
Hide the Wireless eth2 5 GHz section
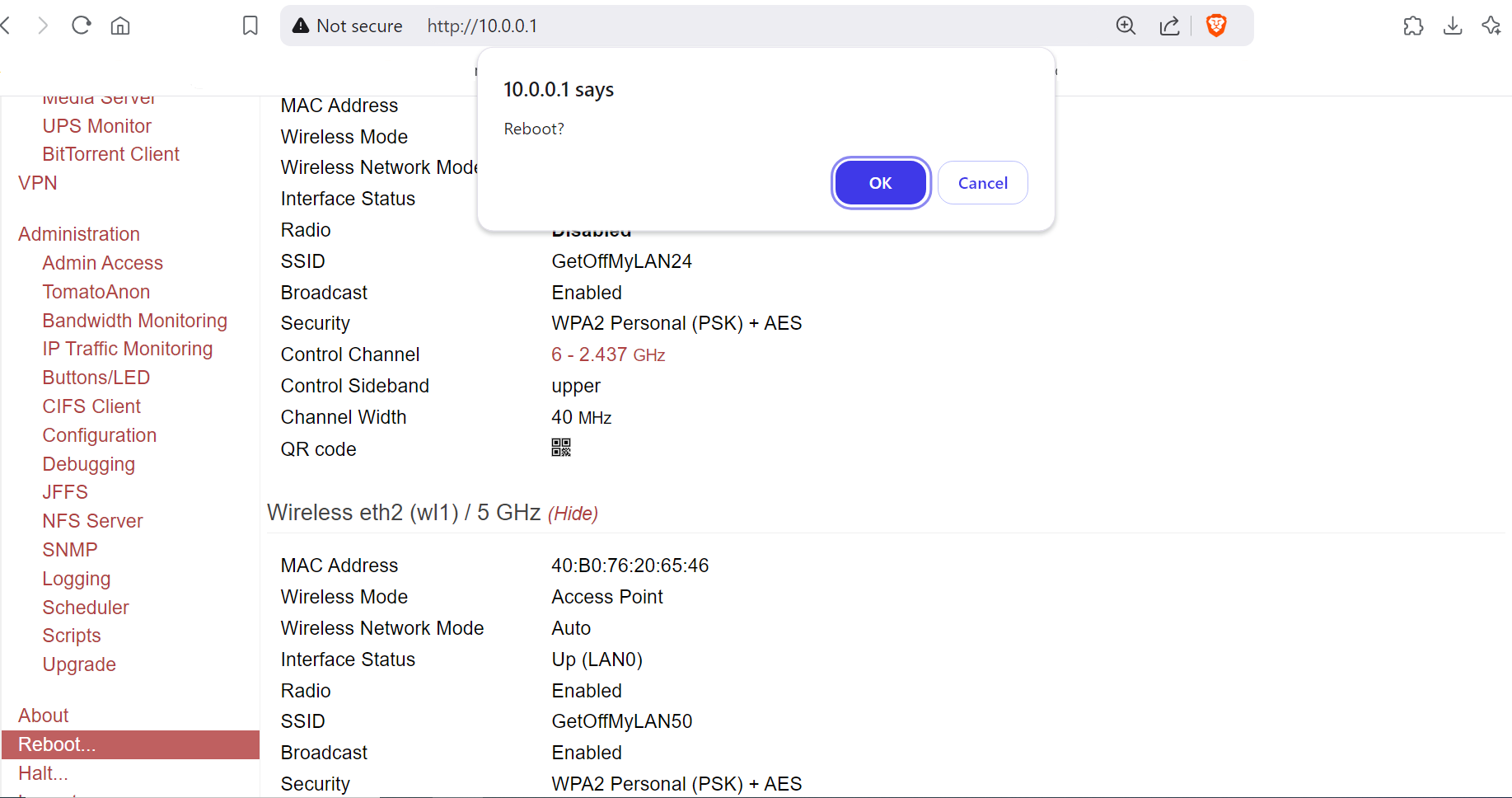point(573,514)
